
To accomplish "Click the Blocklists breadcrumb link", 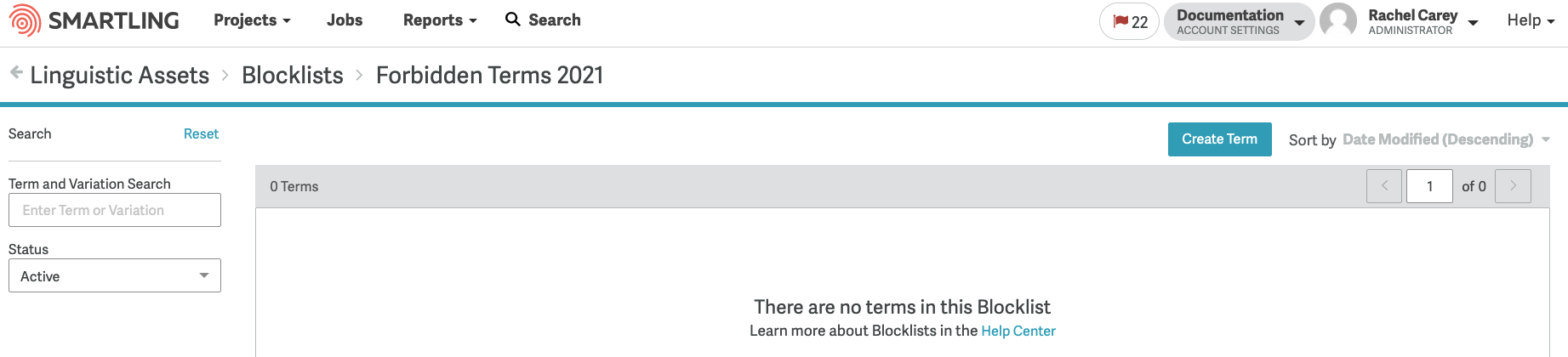I will click(293, 75).
